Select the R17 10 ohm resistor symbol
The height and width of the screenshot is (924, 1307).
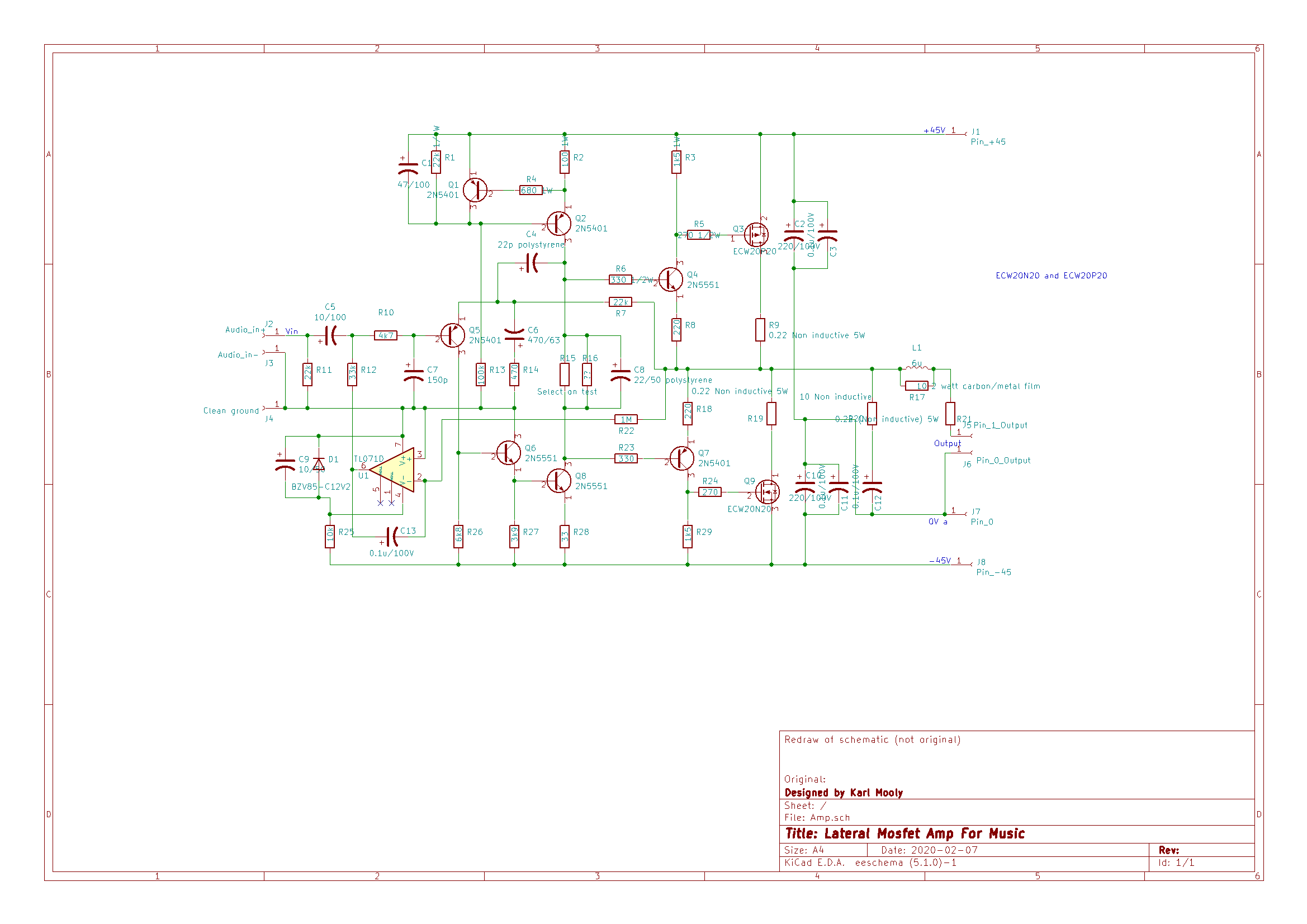[x=917, y=386]
